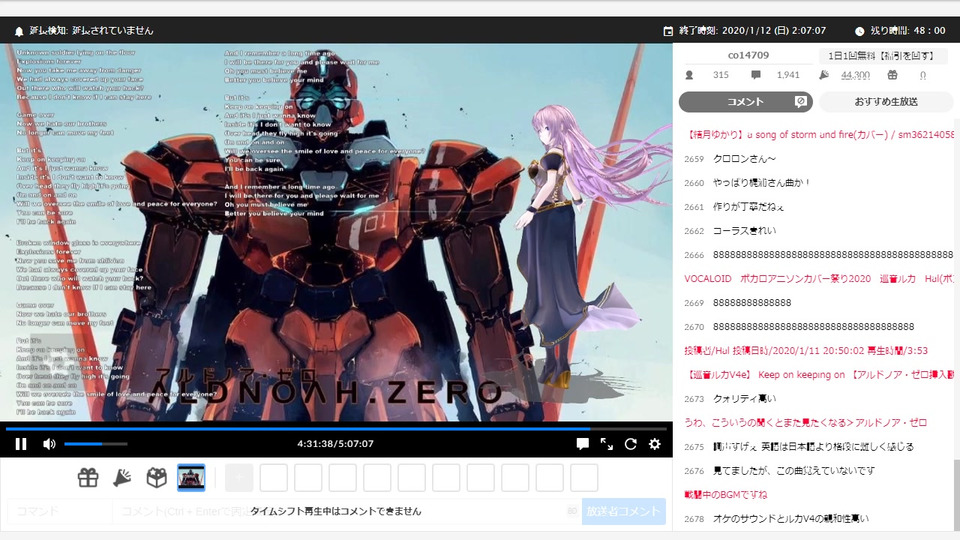Open the gift box with stars icon
Screen dimensions: 960x540
click(157, 478)
